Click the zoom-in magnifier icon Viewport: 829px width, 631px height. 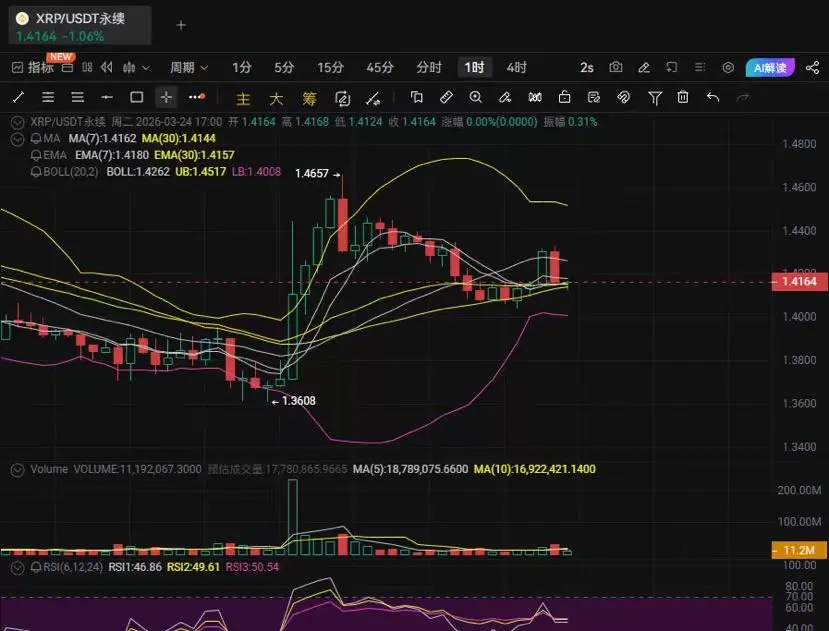point(476,97)
